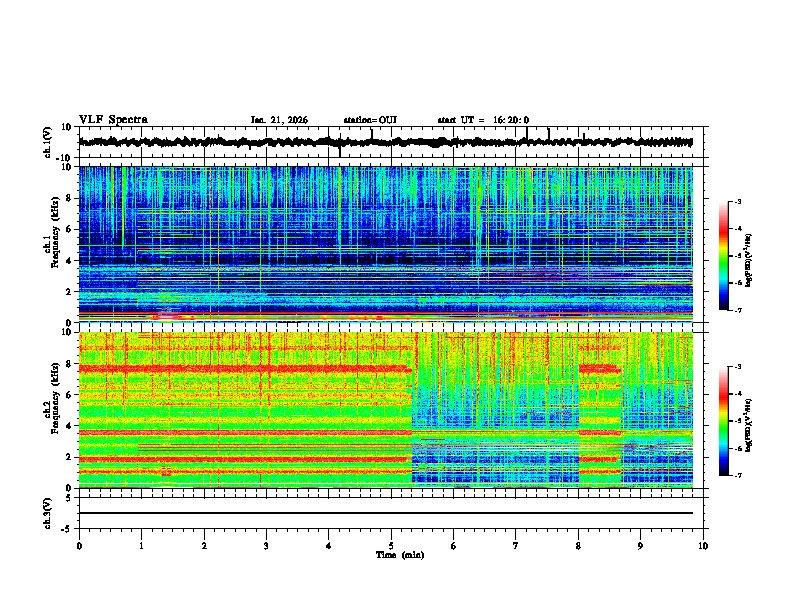Click the ch.2 spectrogram color scale bar
792x612 pixels.
tap(723, 421)
